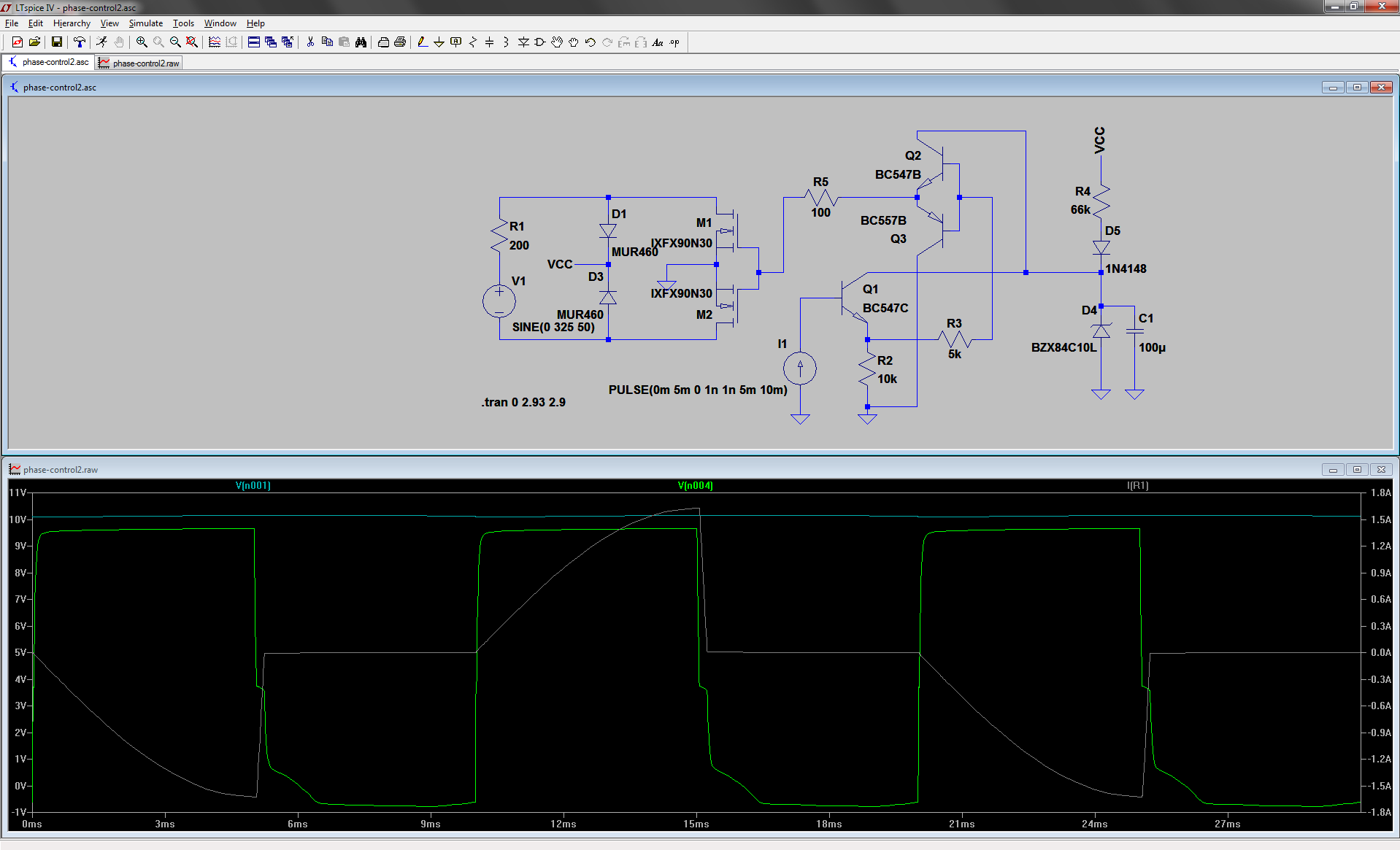
Task: Select the Draw Wire pencil tool
Action: [x=423, y=42]
